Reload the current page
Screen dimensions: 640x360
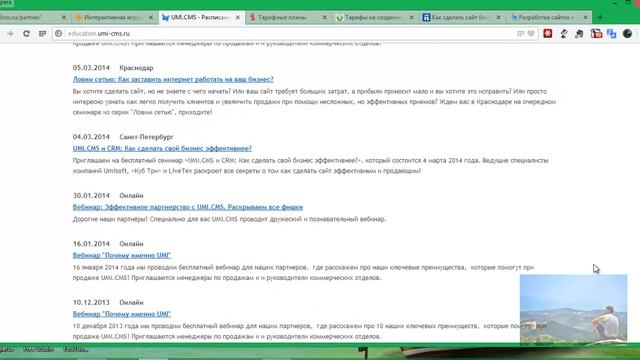pyautogui.click(x=27, y=33)
